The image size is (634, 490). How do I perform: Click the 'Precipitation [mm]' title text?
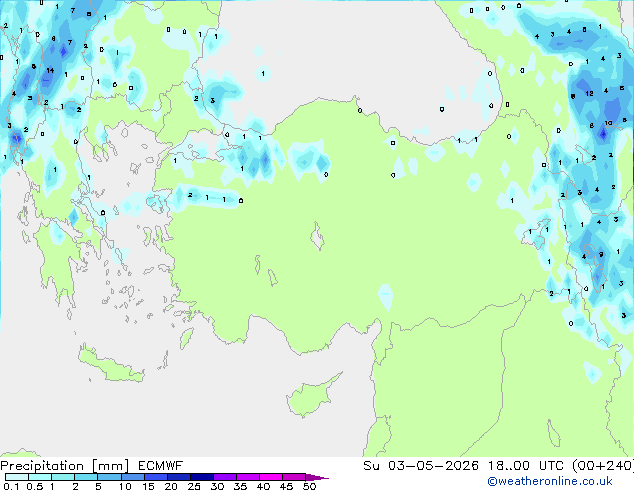[x=65, y=466]
